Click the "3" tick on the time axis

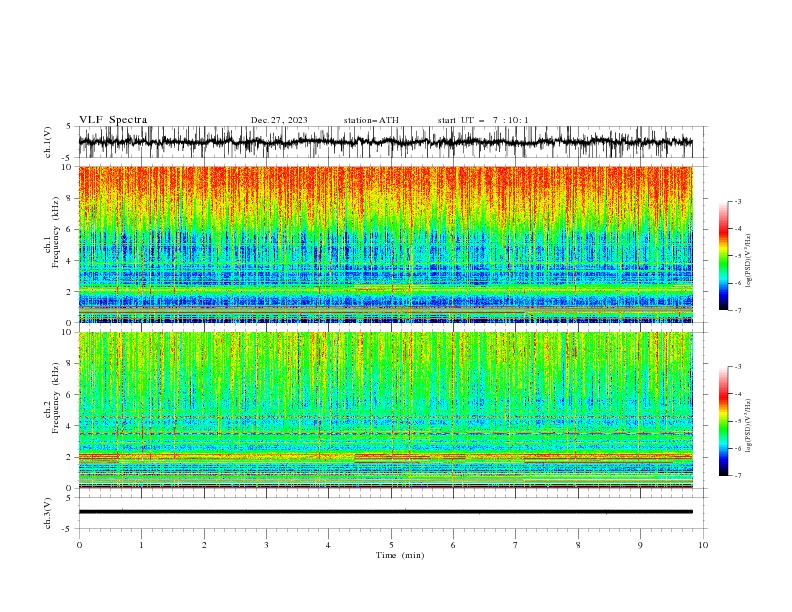pos(266,545)
